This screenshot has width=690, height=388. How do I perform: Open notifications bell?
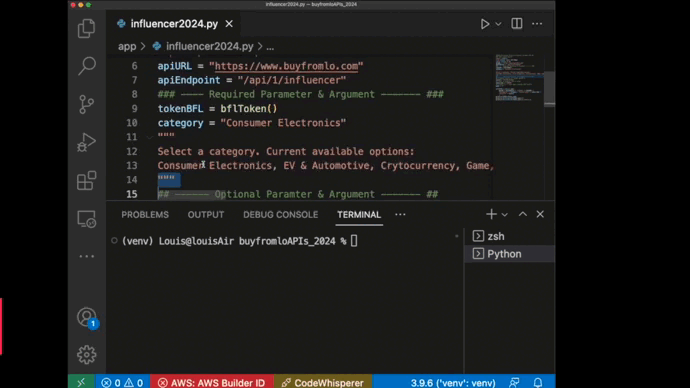coord(538,382)
